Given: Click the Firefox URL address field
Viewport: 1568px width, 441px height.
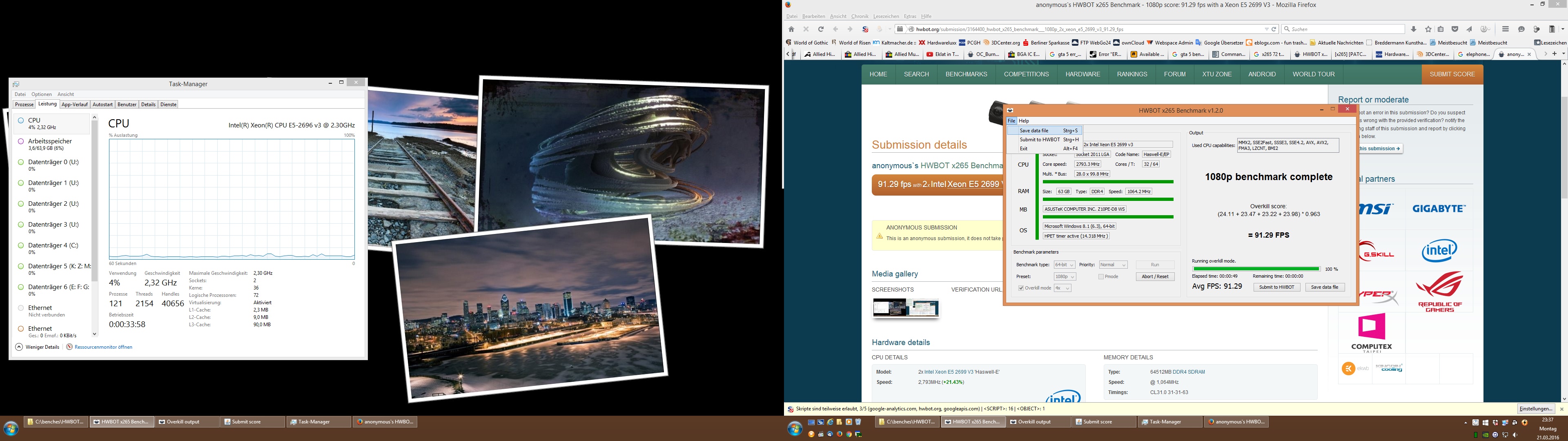Looking at the screenshot, I should point(1087,29).
